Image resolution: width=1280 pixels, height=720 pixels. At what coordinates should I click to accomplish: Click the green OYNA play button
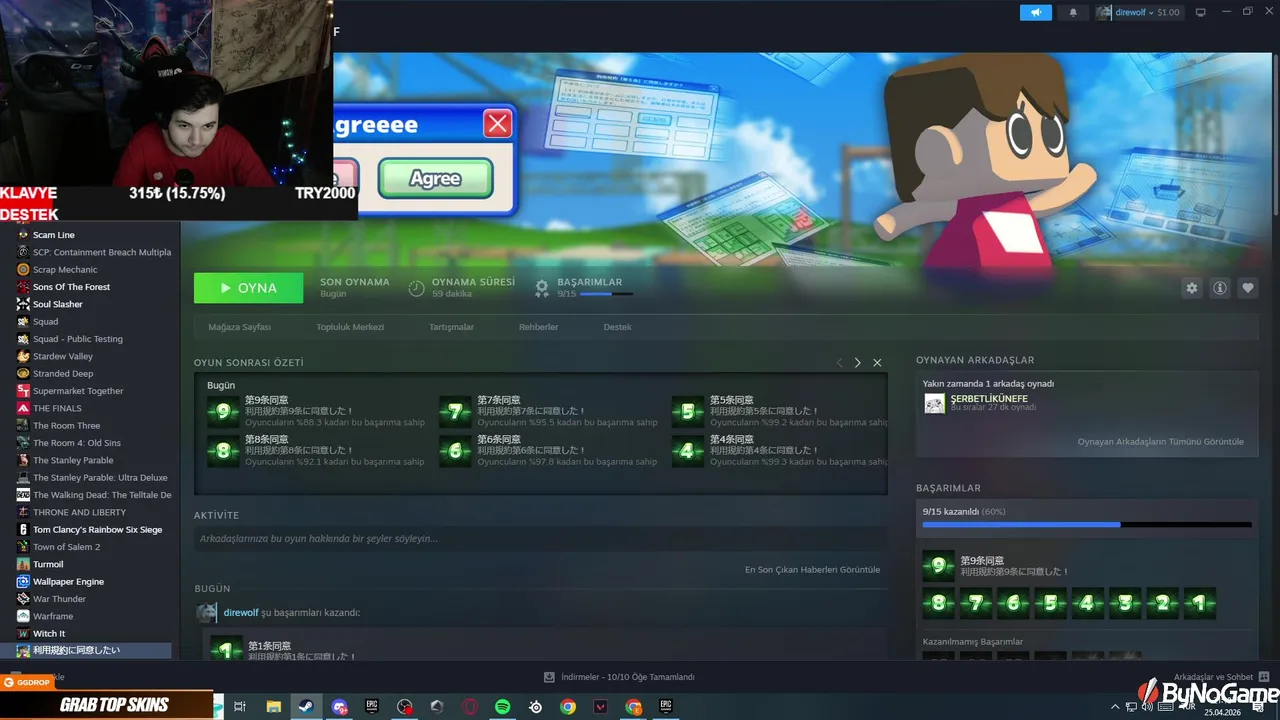coord(248,288)
